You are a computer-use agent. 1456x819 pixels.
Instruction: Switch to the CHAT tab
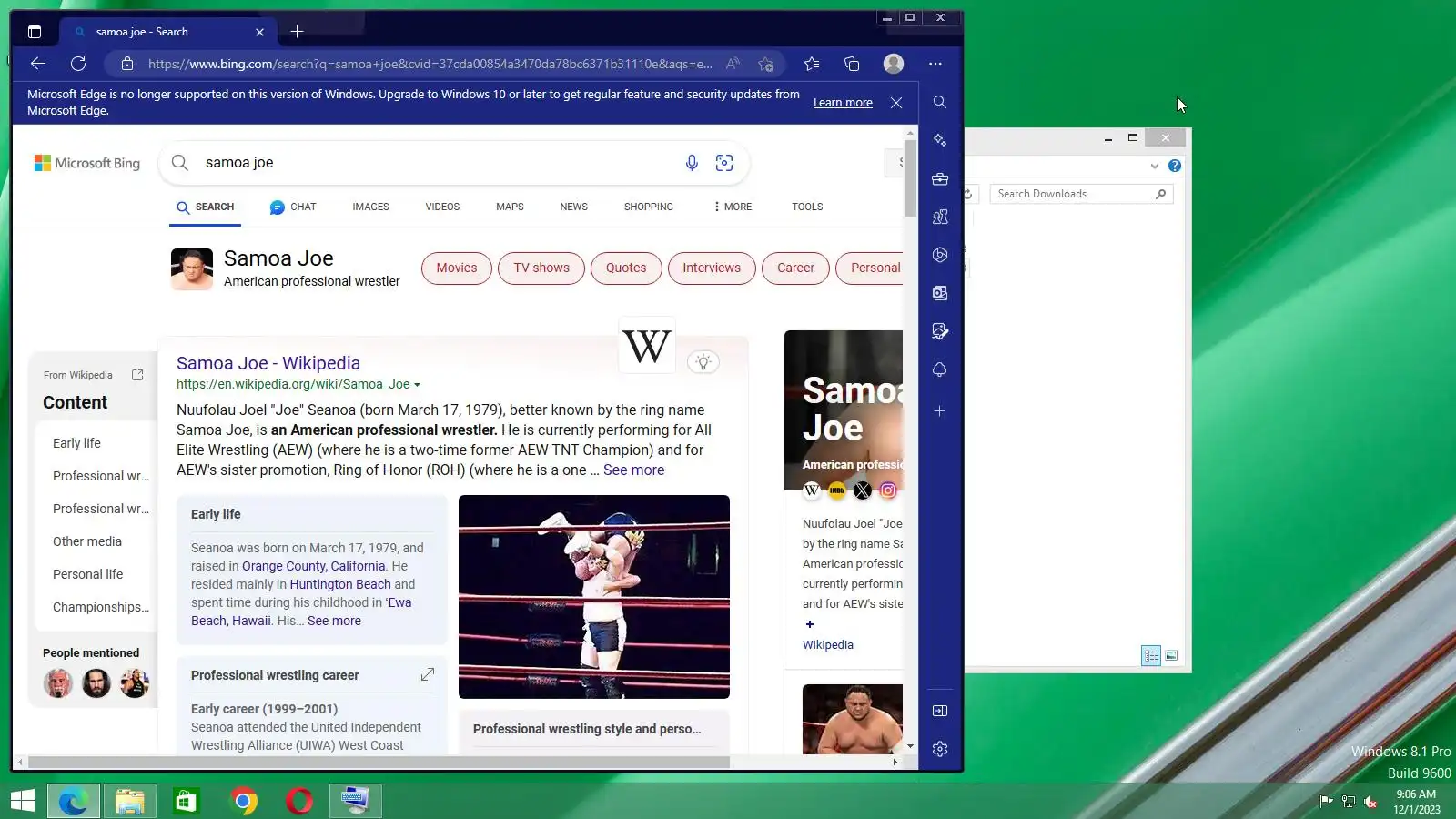(x=293, y=207)
